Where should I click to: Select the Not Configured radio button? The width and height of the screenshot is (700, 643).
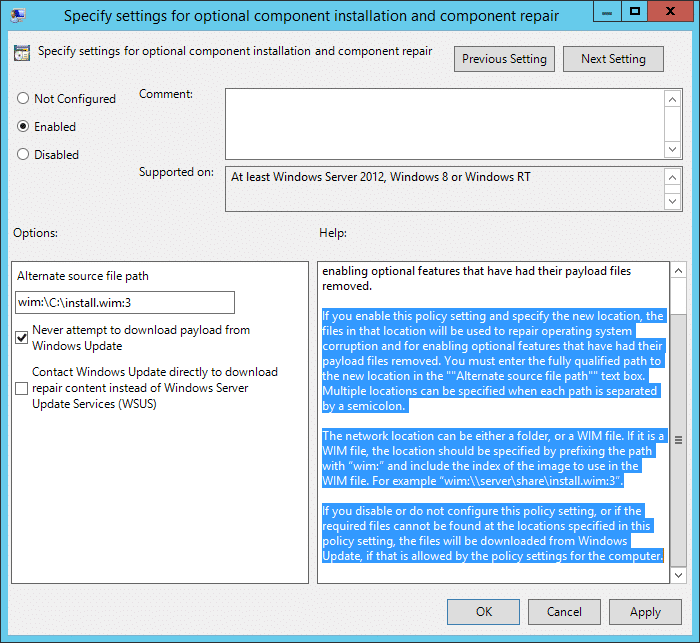(23, 99)
